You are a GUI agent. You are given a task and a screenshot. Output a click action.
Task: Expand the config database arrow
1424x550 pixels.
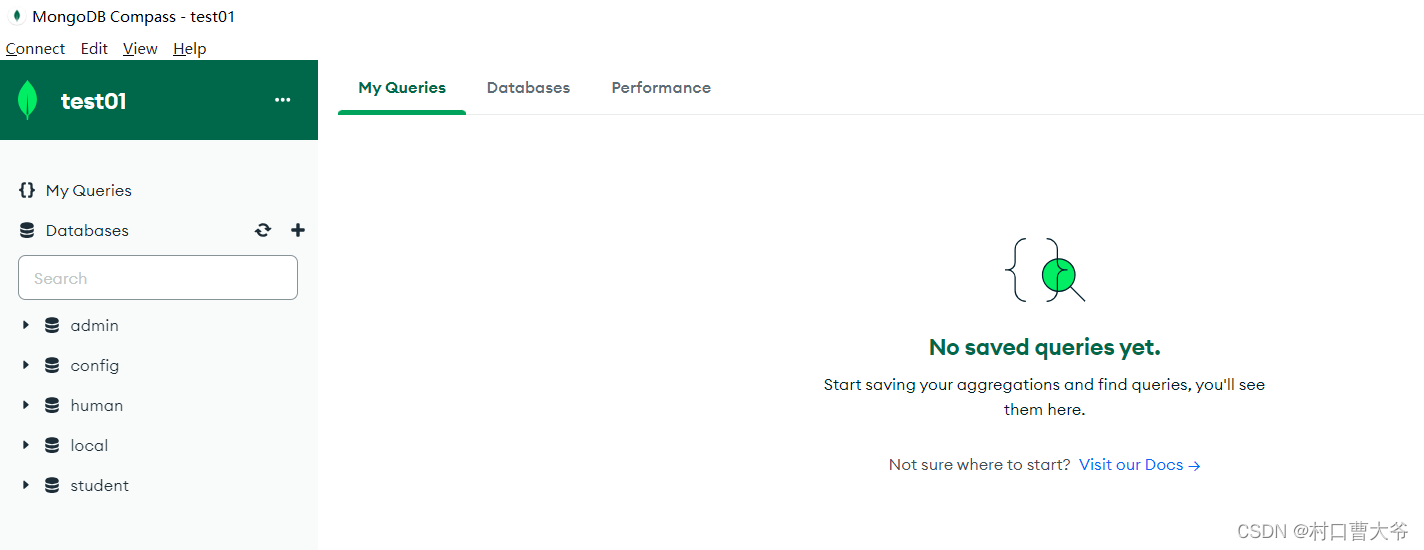pyautogui.click(x=26, y=365)
